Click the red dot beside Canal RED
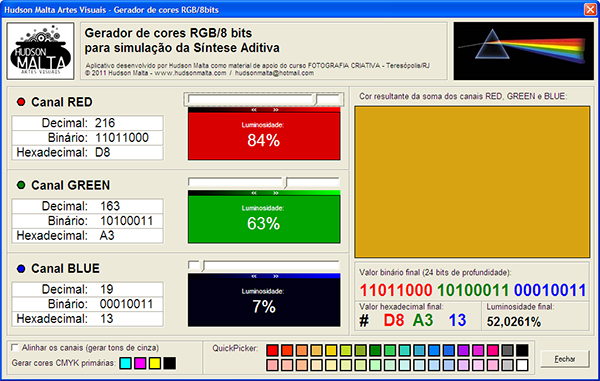 [x=21, y=102]
